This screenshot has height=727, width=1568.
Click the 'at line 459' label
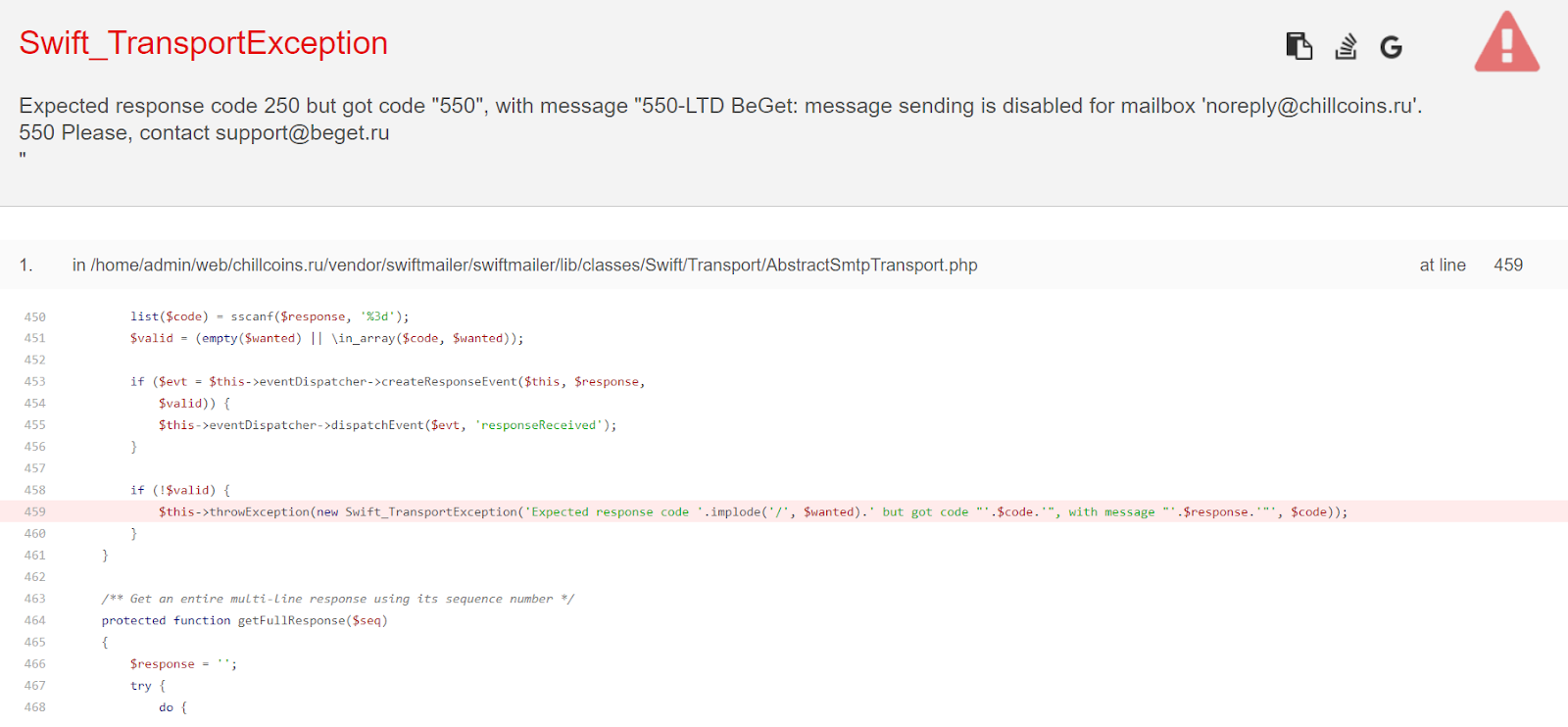(x=1470, y=266)
